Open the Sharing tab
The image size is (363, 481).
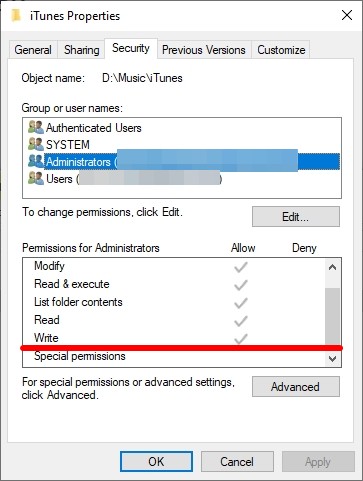82,50
